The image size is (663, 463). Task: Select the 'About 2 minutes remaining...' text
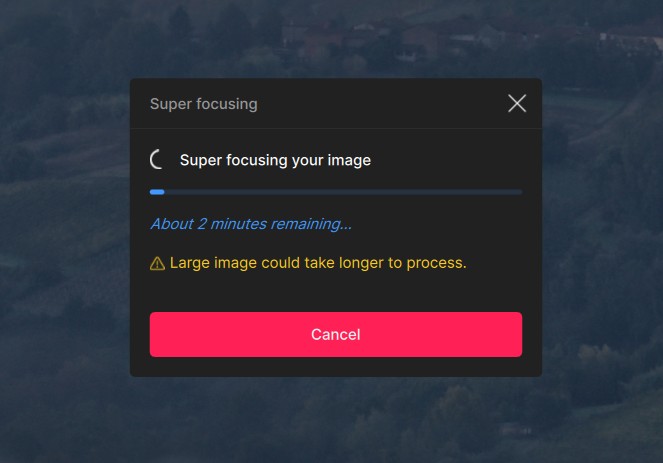coord(250,224)
